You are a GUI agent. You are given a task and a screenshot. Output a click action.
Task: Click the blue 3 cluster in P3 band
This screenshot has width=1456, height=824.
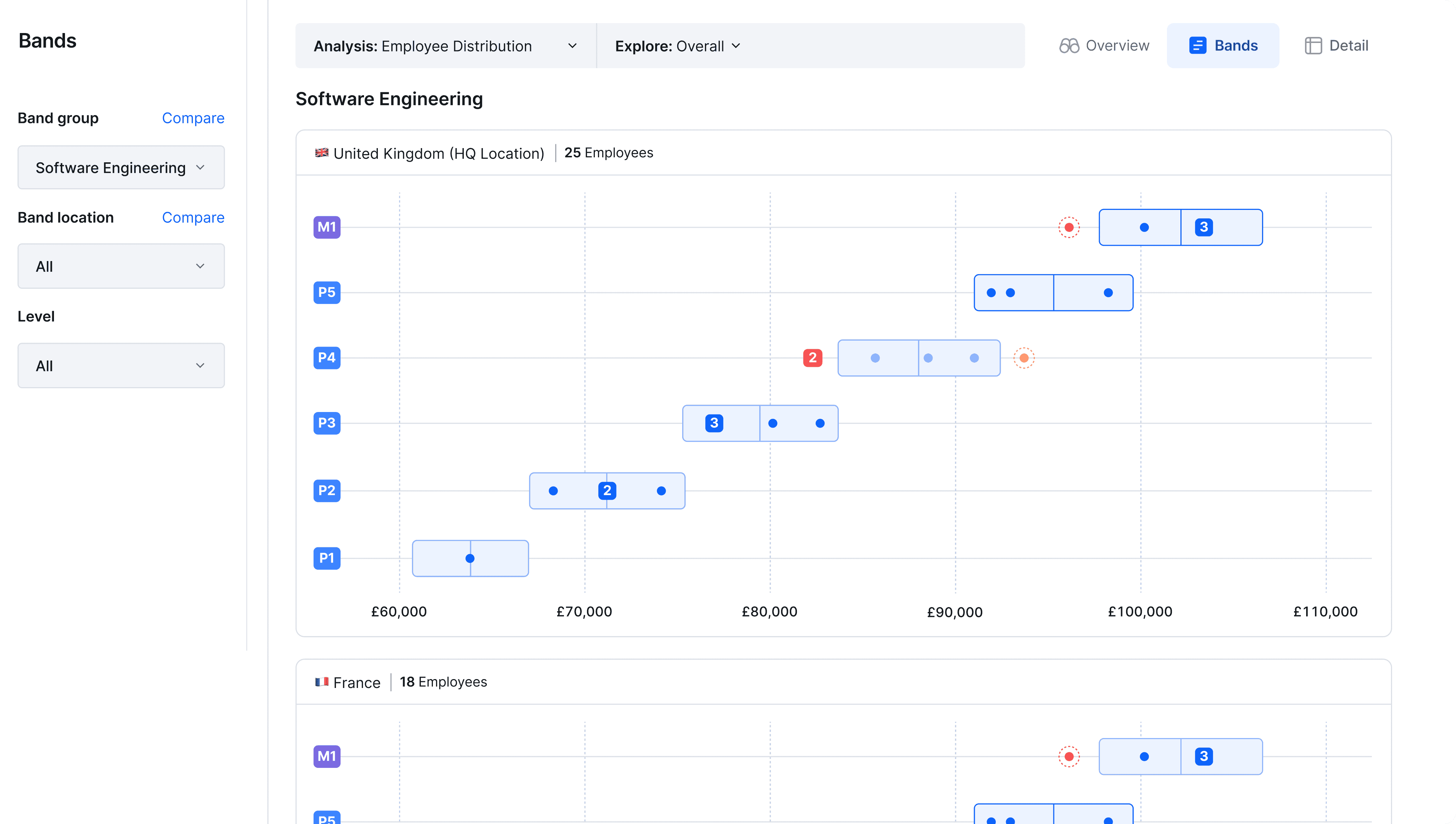[x=714, y=423]
